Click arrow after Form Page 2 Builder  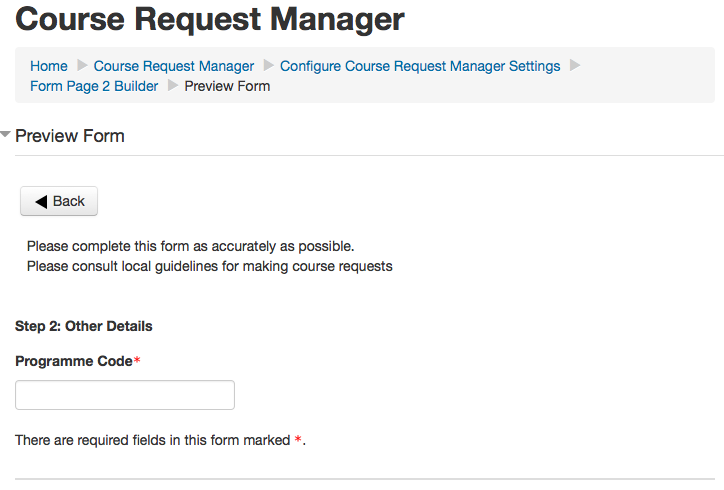point(172,86)
